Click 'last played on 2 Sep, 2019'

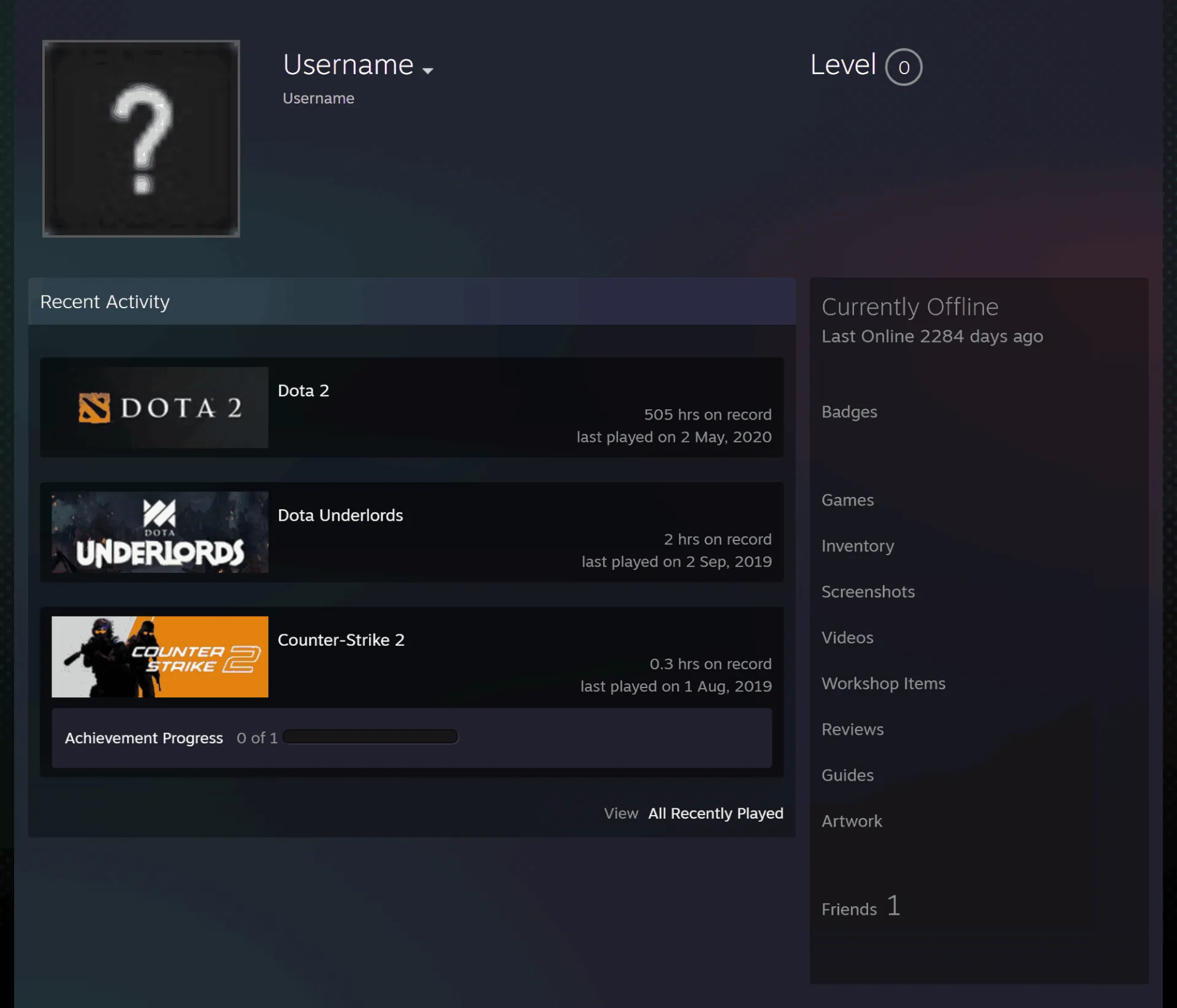pyautogui.click(x=677, y=562)
